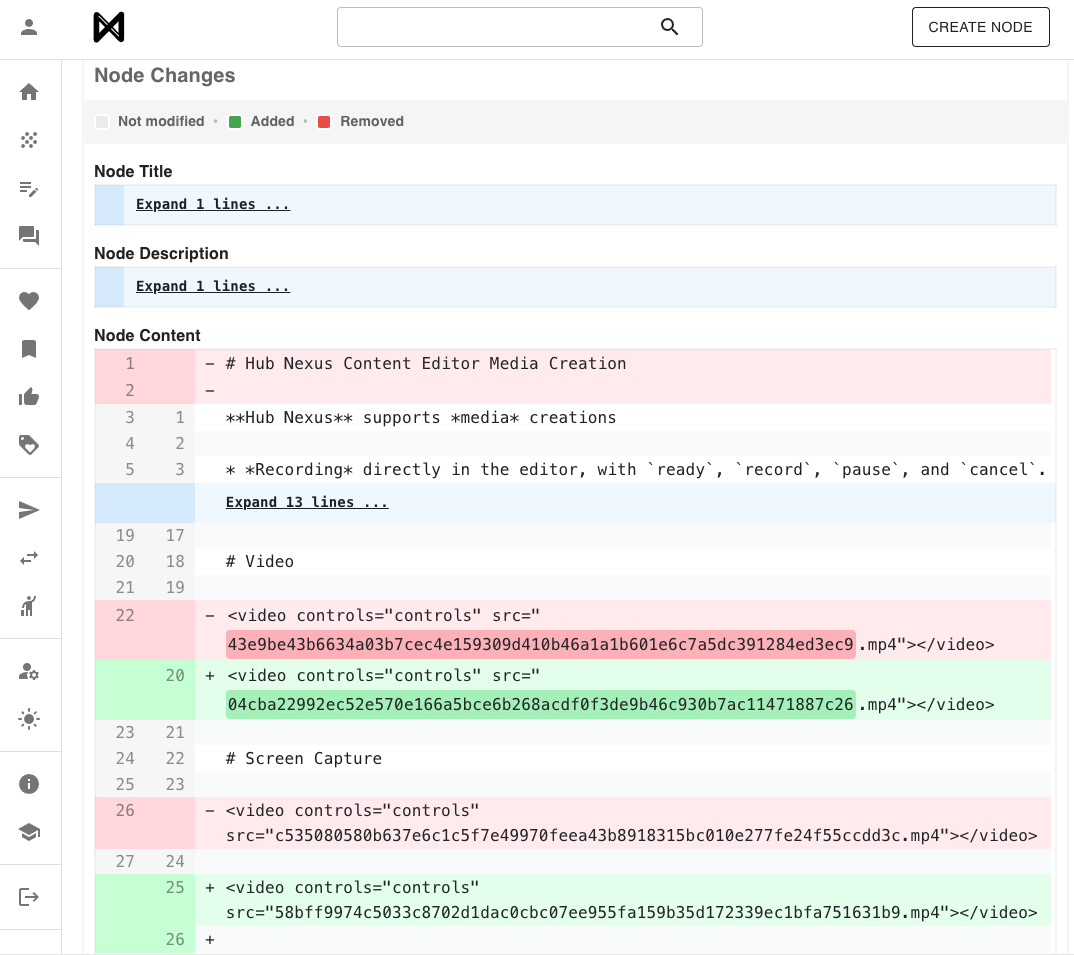This screenshot has width=1074, height=955.
Task: Click added src 58bff9974c5033c8... line
Action: click(632, 913)
